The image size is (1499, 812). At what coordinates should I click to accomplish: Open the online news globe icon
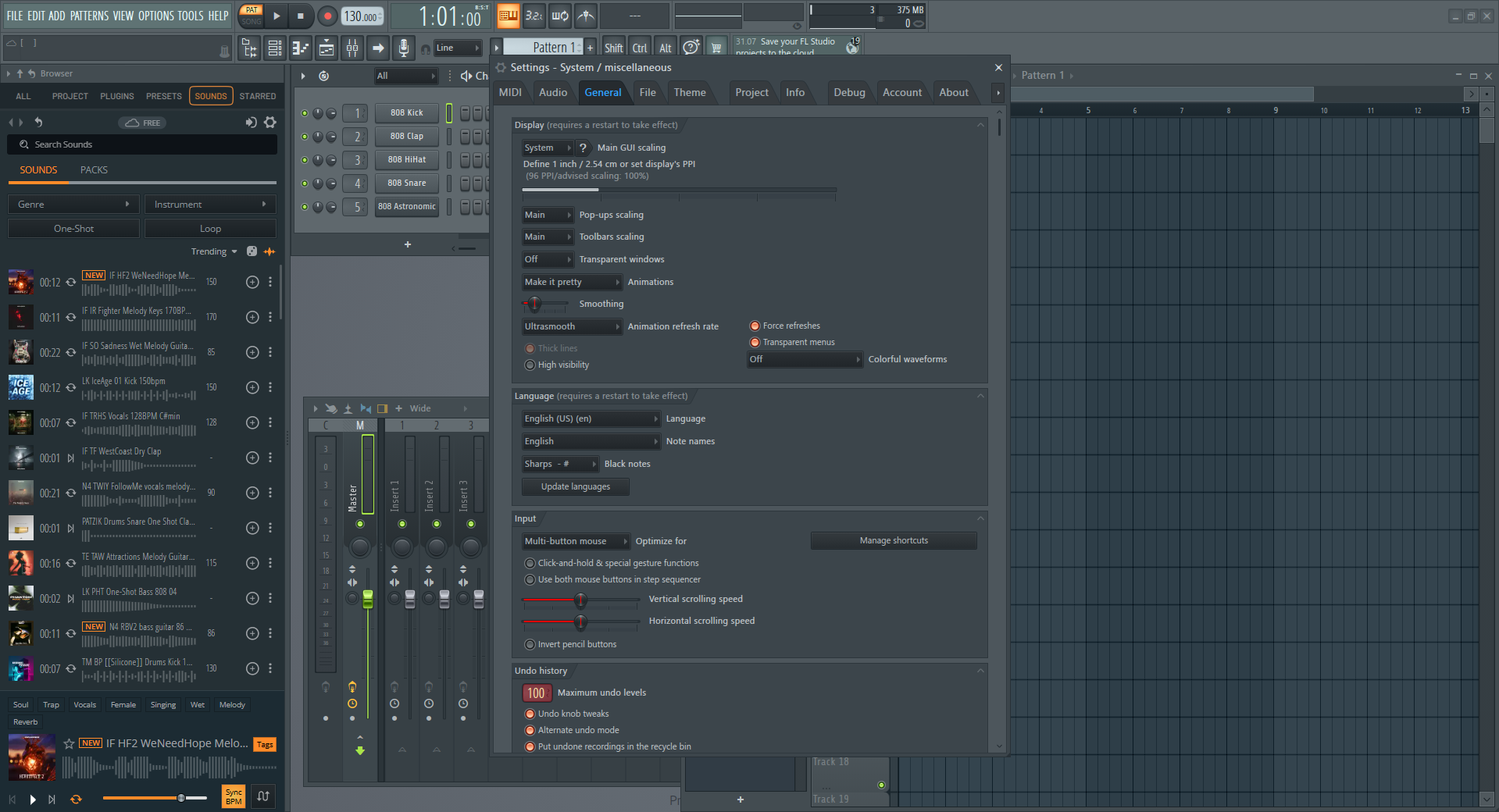852,48
